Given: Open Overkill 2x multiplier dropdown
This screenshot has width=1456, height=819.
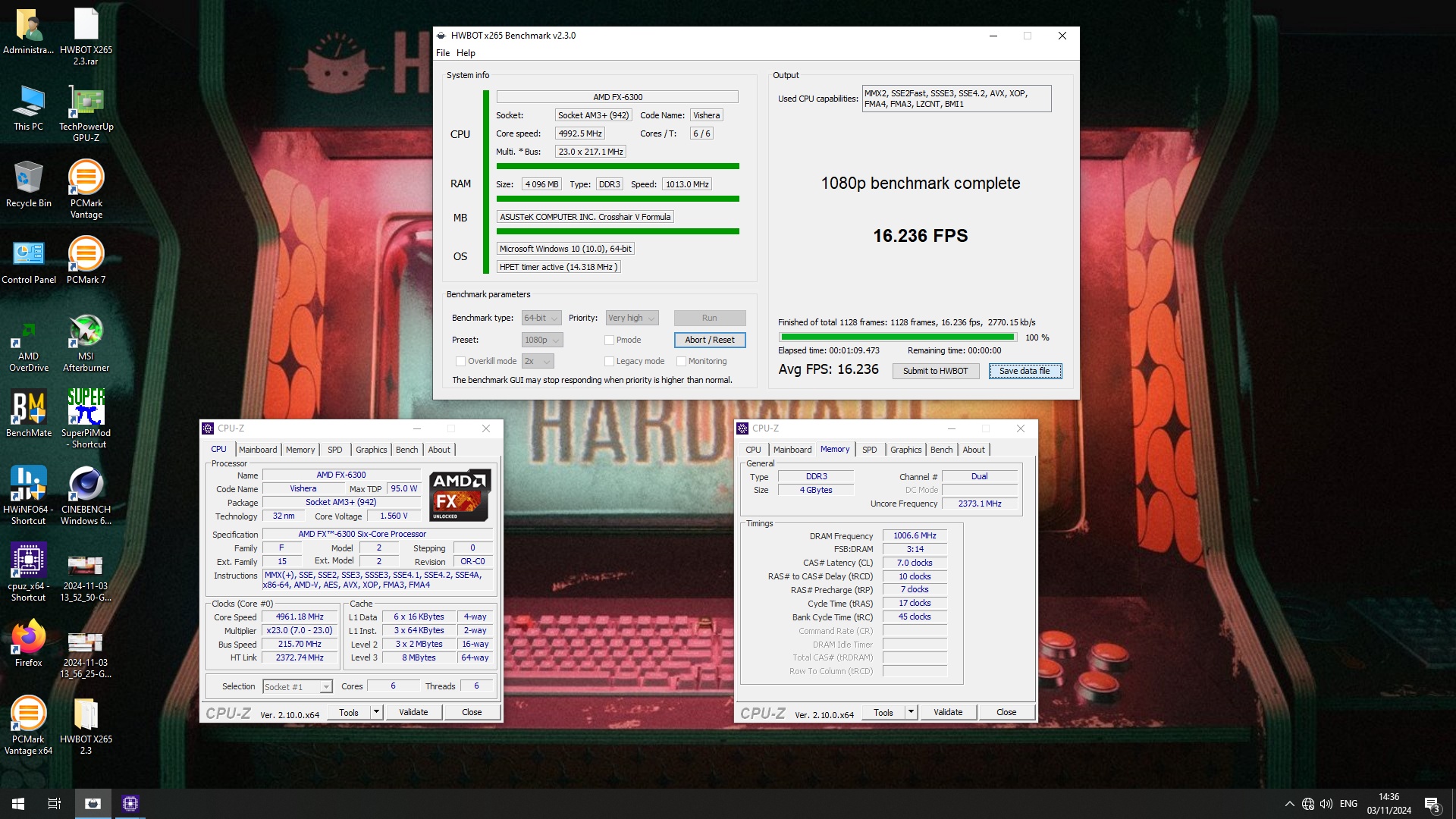Looking at the screenshot, I should [538, 361].
